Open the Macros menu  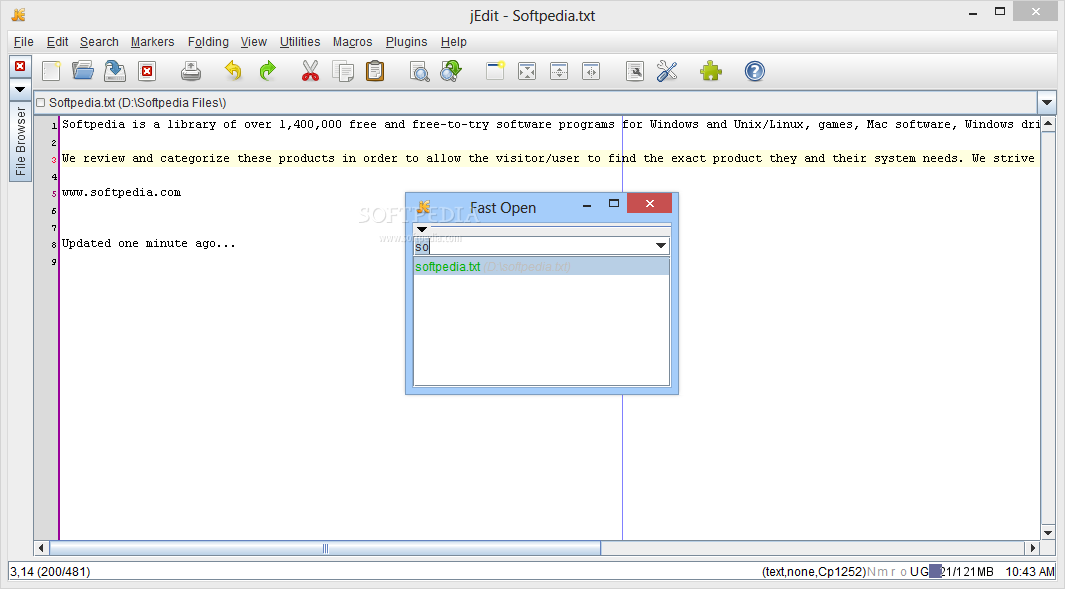tap(353, 42)
